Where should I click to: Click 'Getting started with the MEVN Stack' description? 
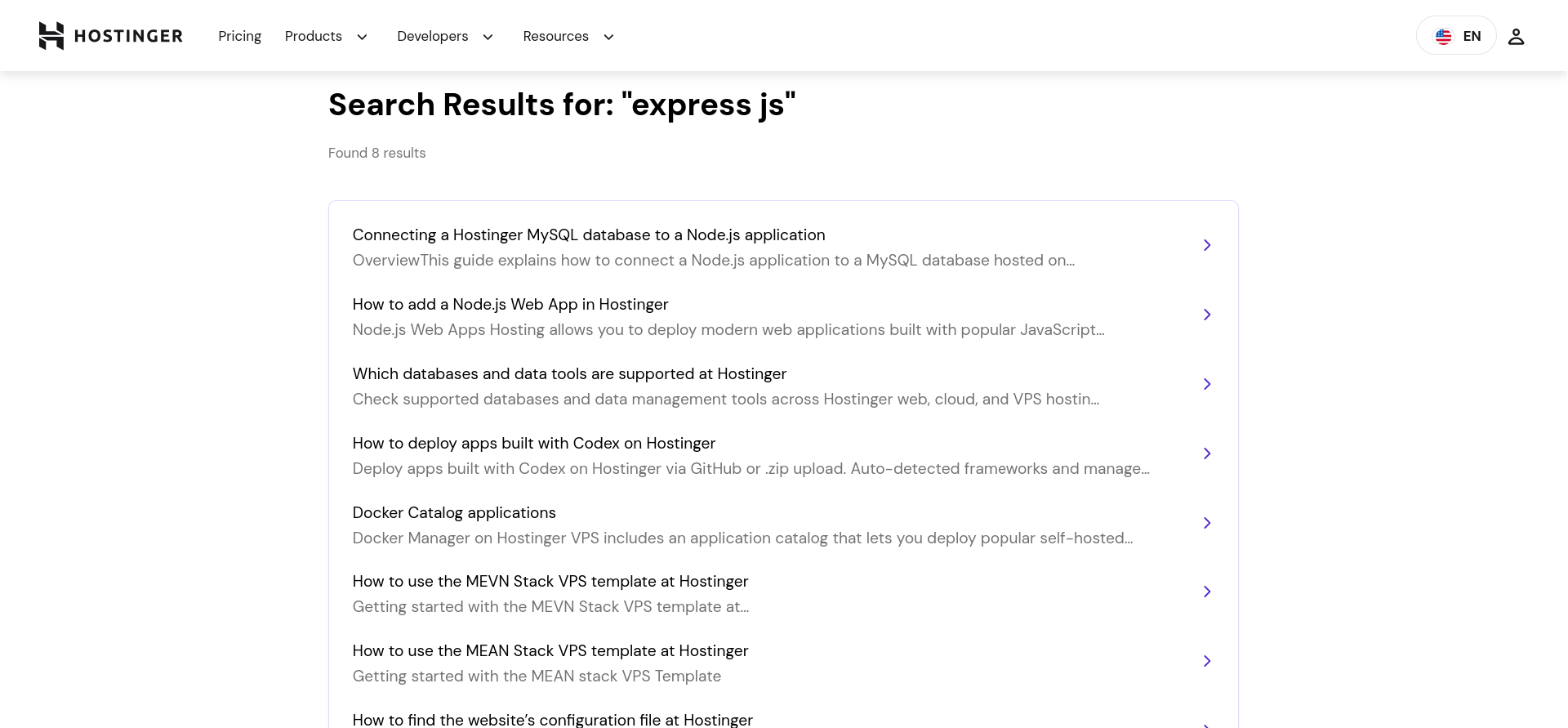coord(550,606)
